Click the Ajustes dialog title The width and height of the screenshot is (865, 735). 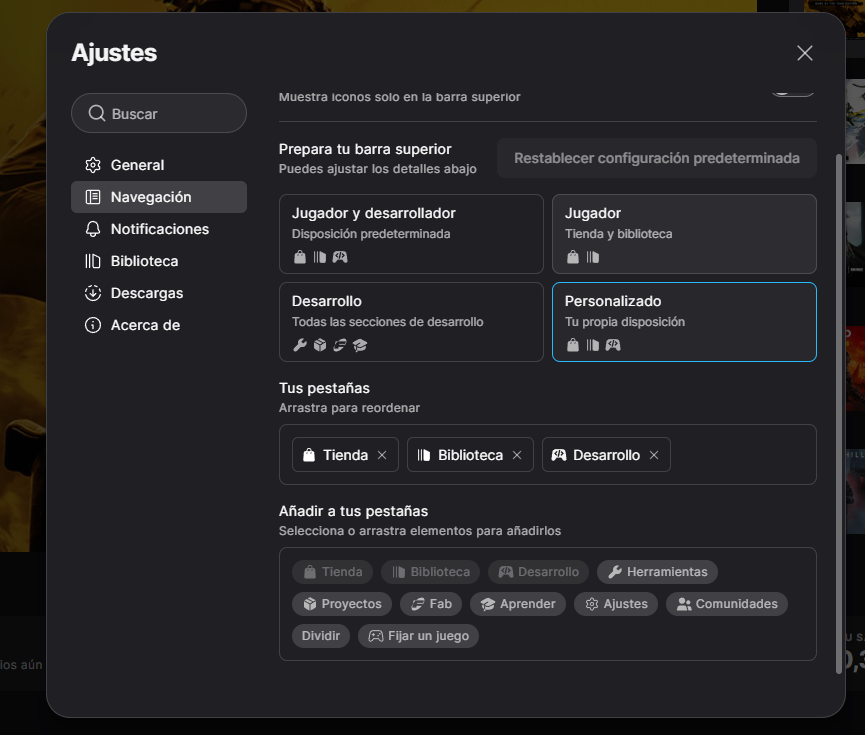[114, 53]
